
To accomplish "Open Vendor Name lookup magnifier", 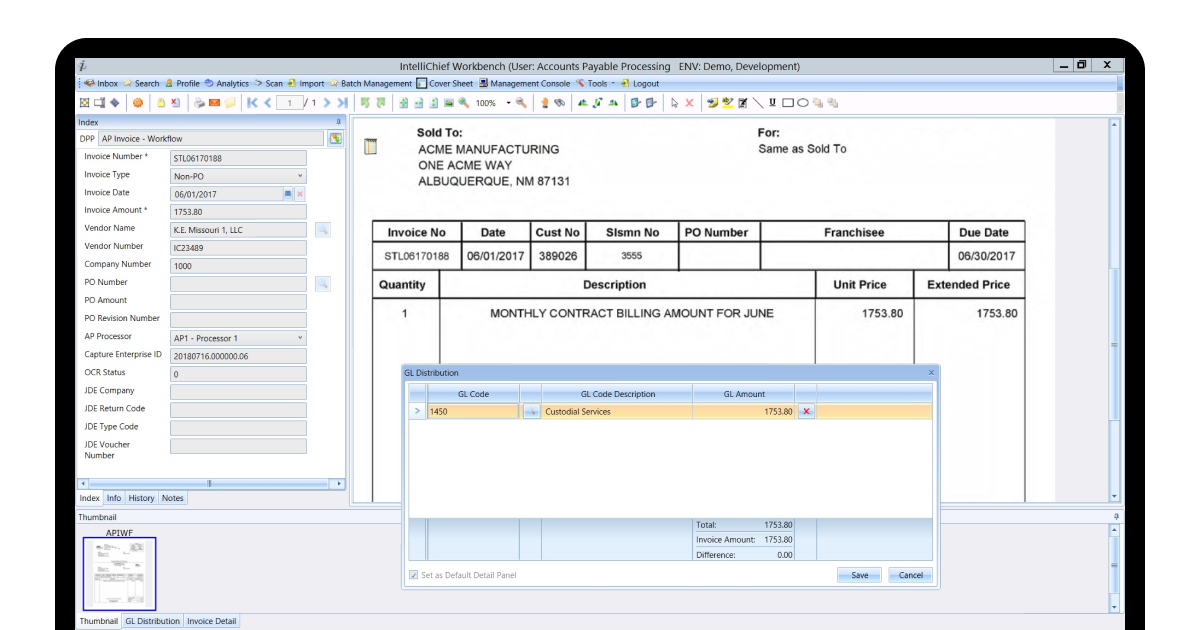I will 322,230.
